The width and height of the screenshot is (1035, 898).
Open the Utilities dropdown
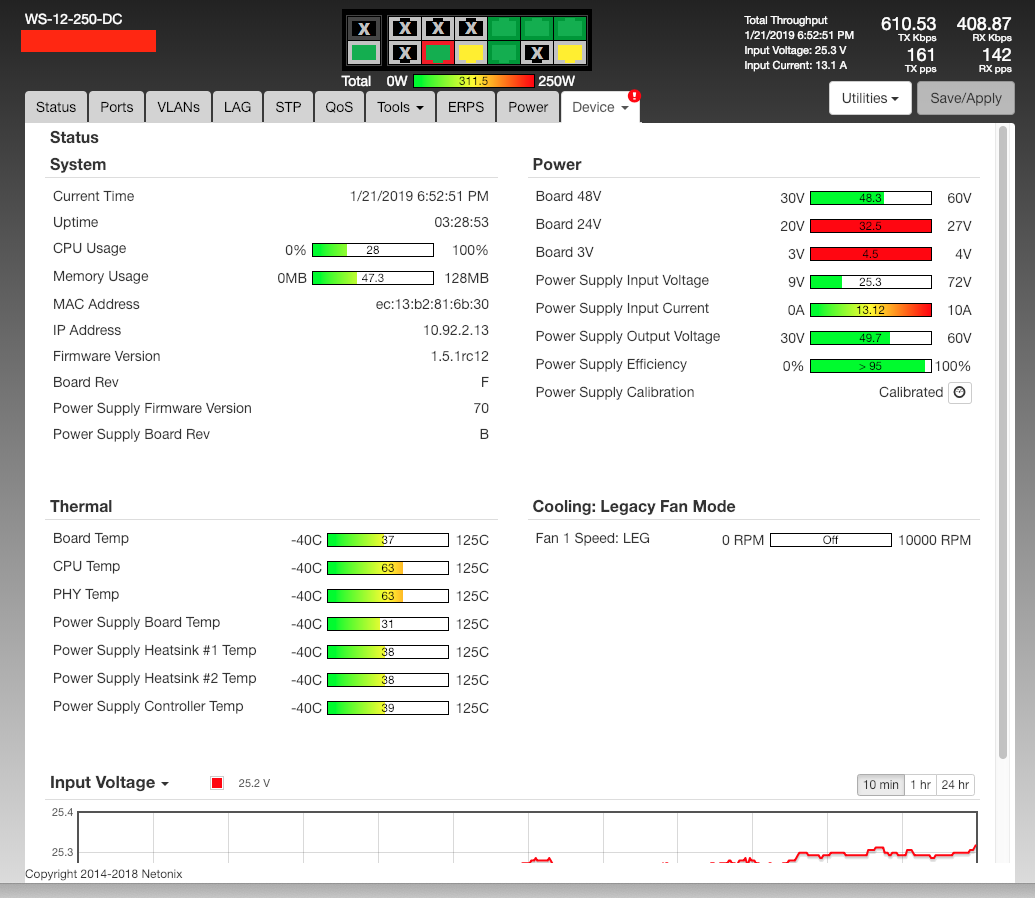(x=869, y=98)
